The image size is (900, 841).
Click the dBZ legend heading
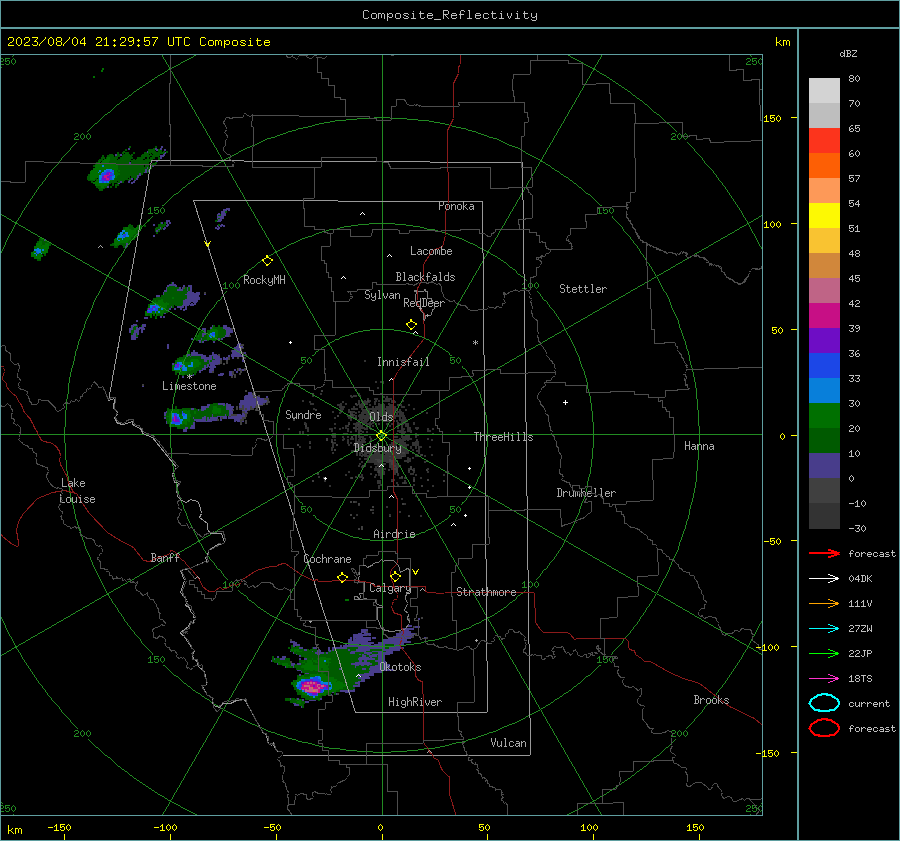tap(848, 54)
